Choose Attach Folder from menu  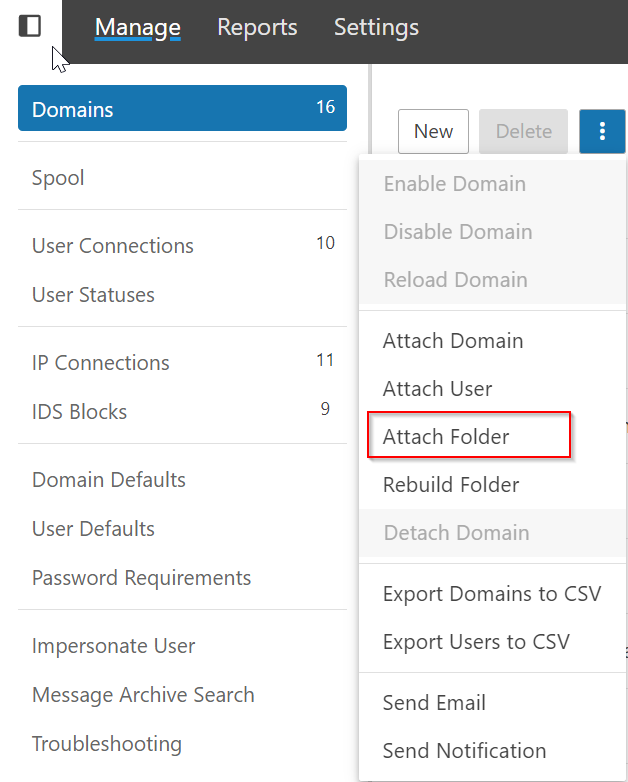click(x=446, y=437)
